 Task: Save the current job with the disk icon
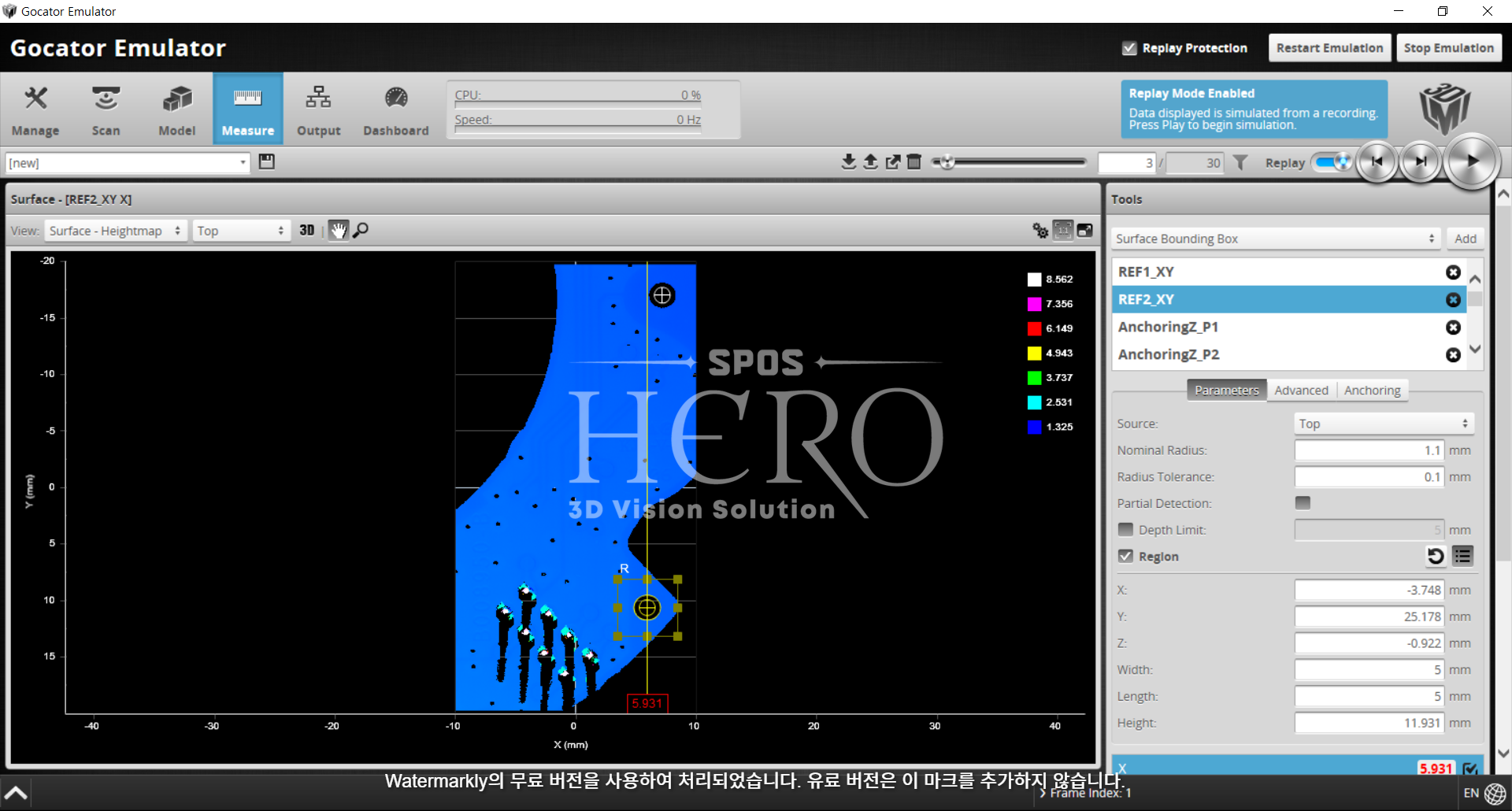click(x=267, y=161)
